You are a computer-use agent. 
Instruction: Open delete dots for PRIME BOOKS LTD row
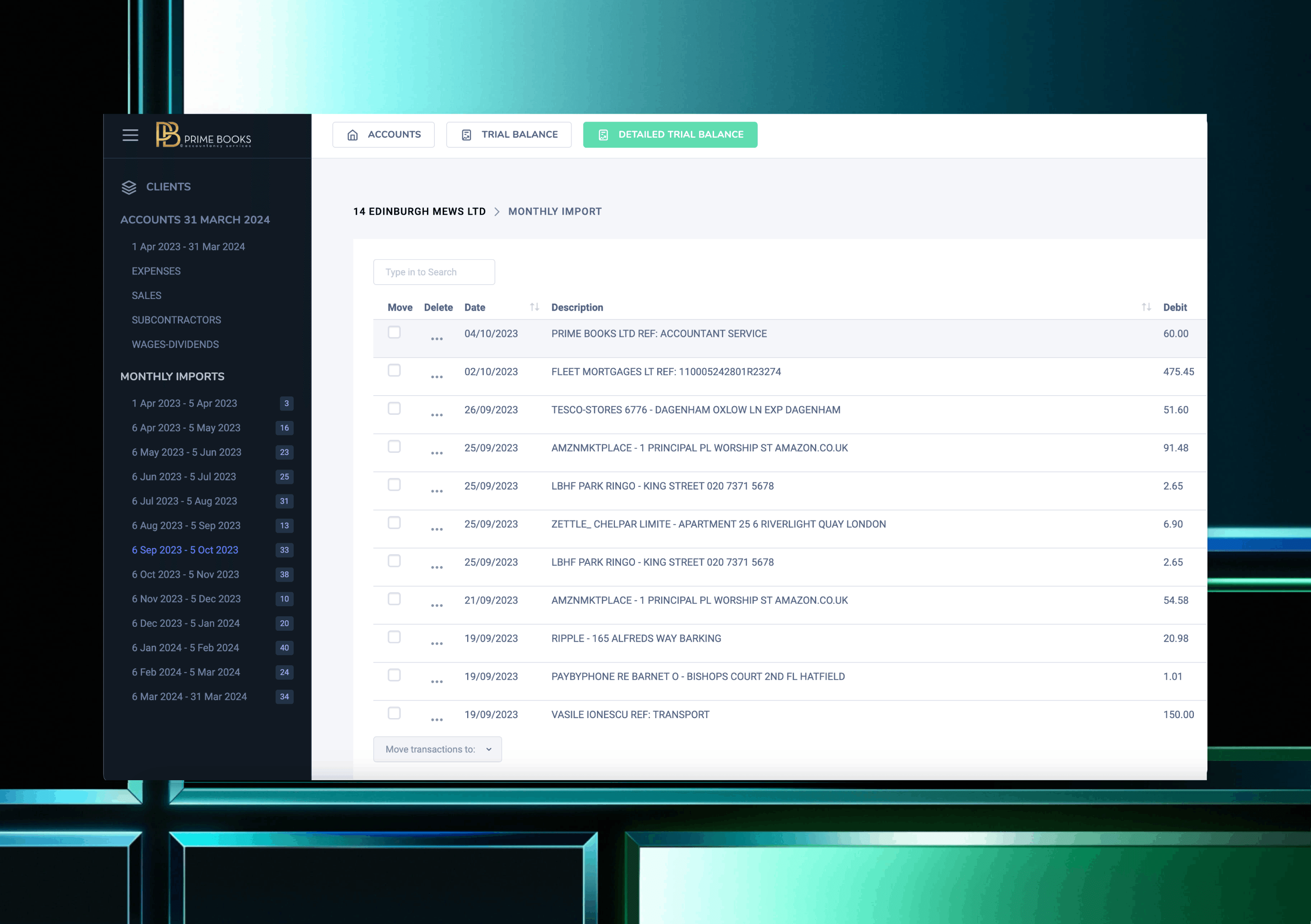(x=437, y=339)
